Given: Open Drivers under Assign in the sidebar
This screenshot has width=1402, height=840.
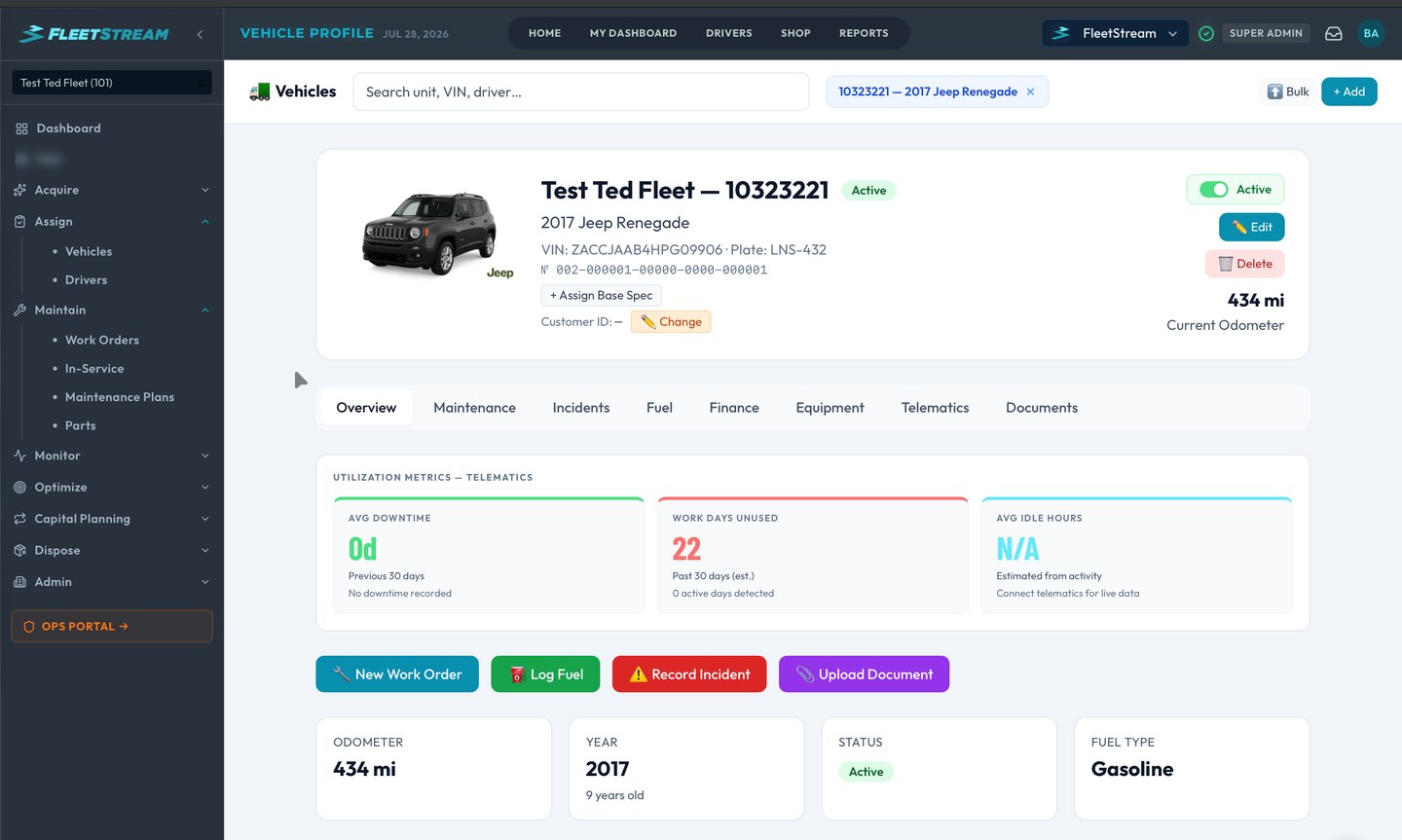Looking at the screenshot, I should point(86,279).
